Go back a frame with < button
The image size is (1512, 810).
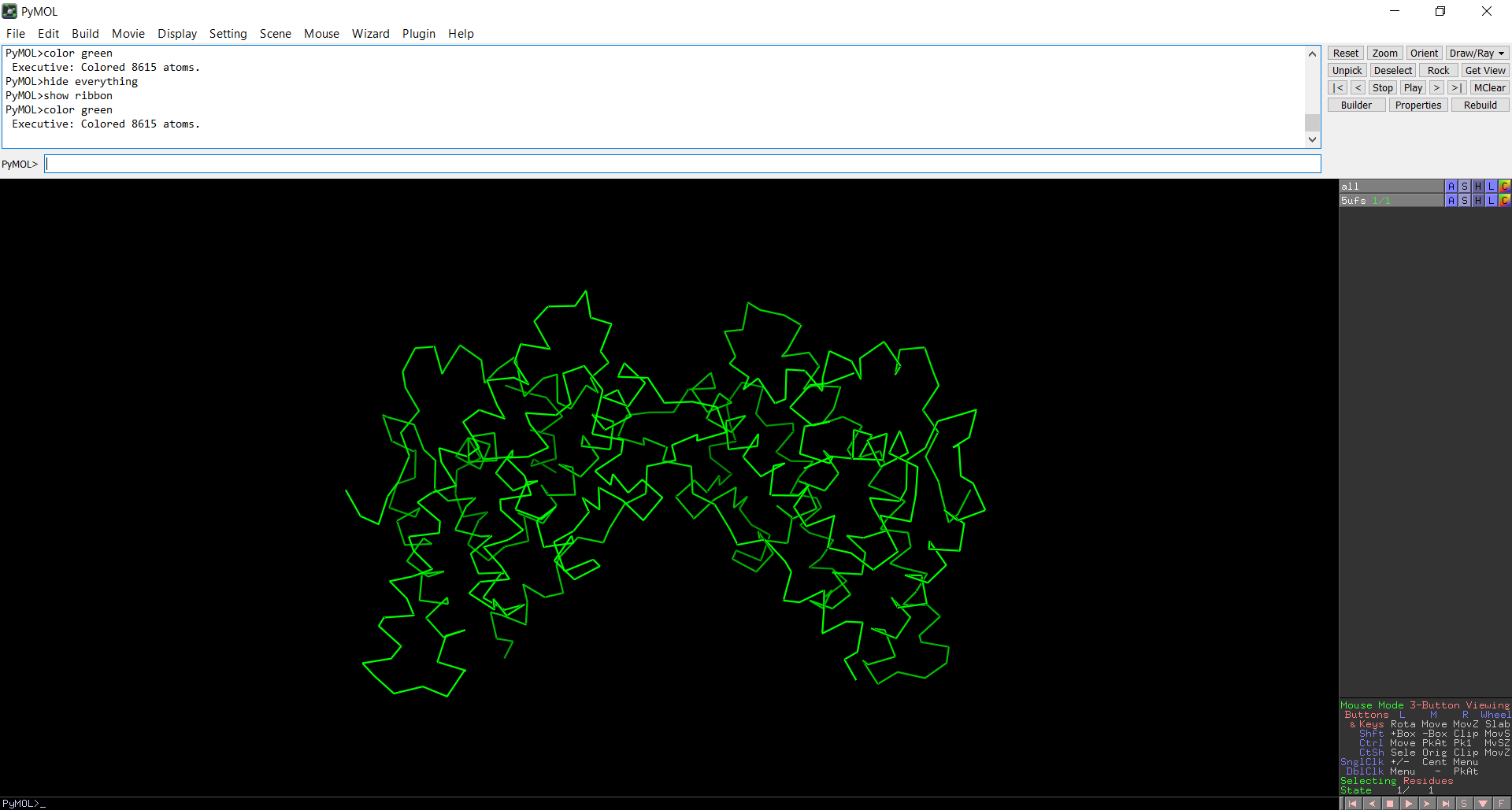[x=1358, y=88]
